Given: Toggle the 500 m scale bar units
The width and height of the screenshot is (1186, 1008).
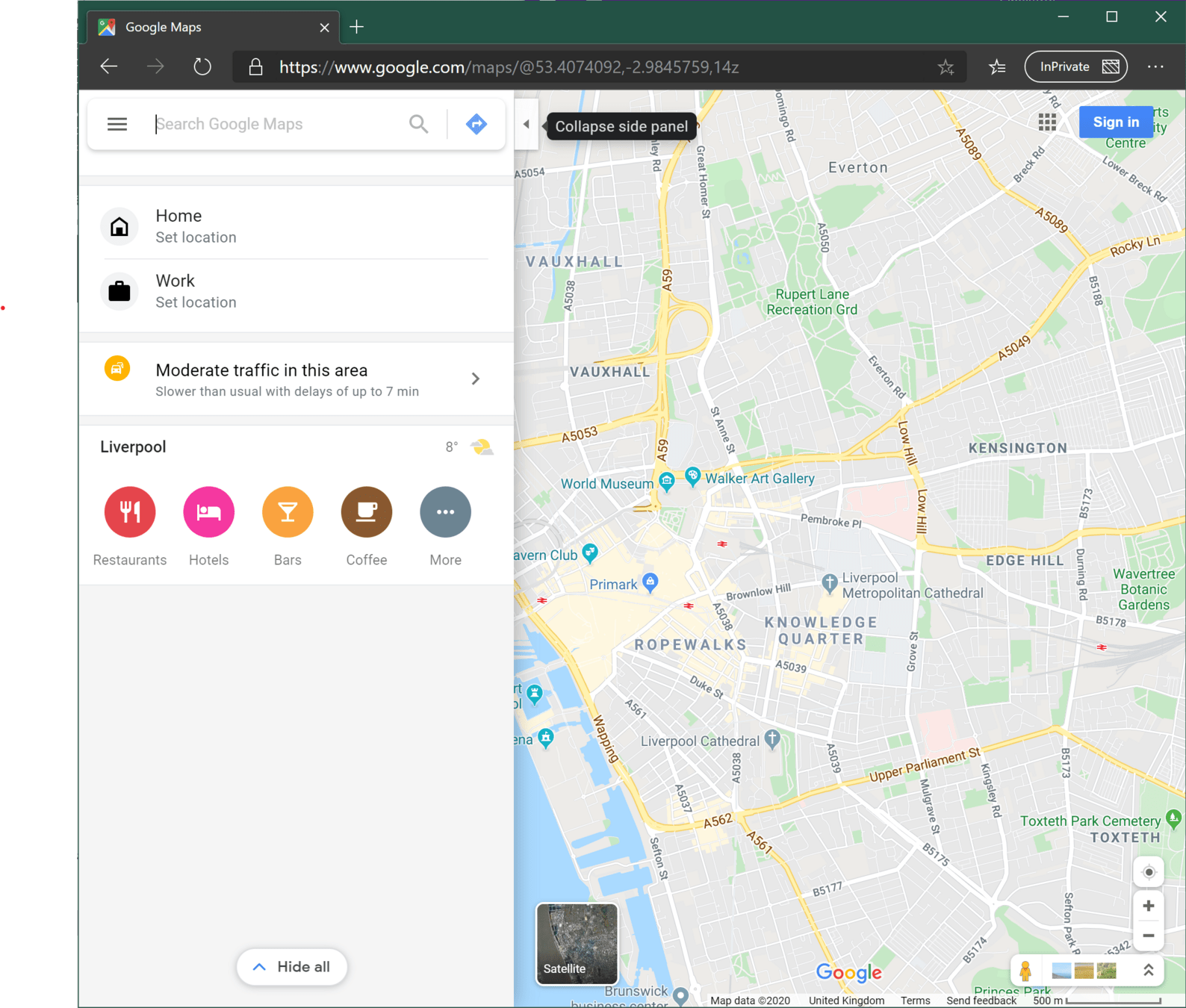Looking at the screenshot, I should [x=1097, y=1001].
